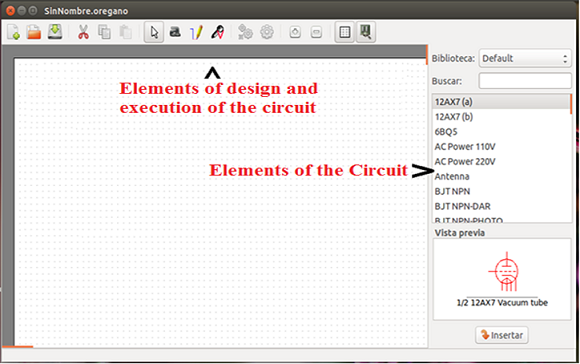Image resolution: width=580 pixels, height=364 pixels.
Task: Choose BJT NPN-DAR from list
Action: pyautogui.click(x=501, y=206)
